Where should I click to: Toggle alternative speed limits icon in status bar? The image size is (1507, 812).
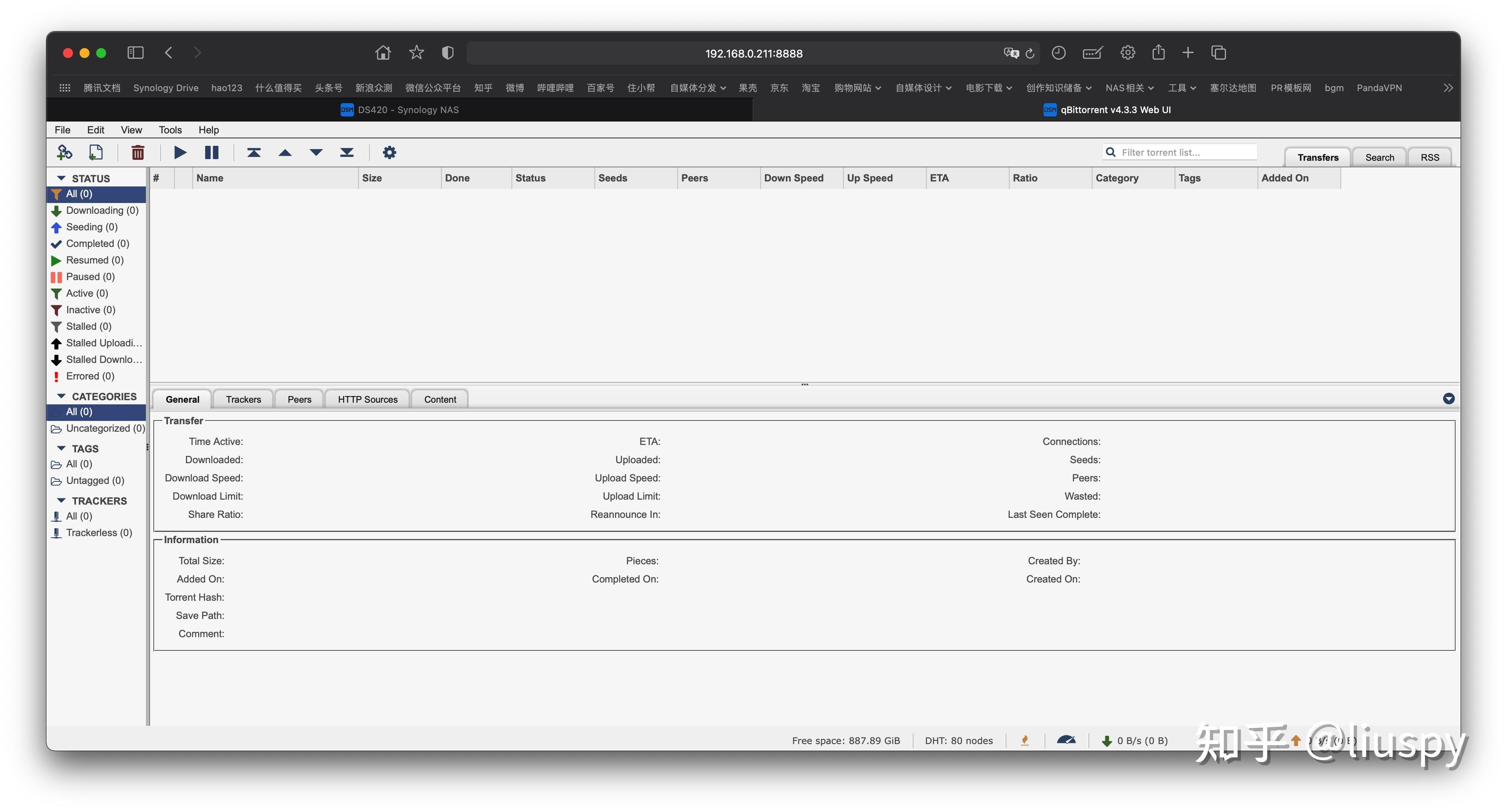coord(1066,740)
